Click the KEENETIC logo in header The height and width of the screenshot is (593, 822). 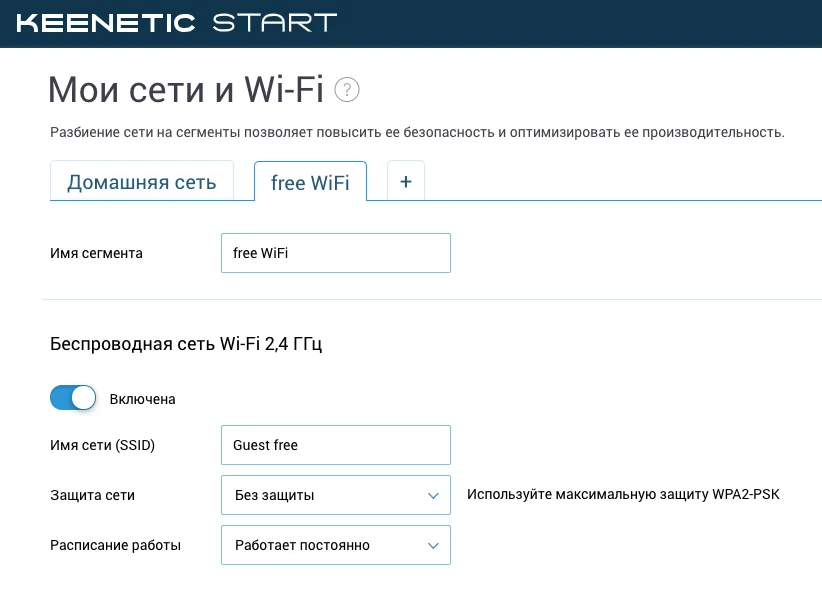click(x=106, y=23)
